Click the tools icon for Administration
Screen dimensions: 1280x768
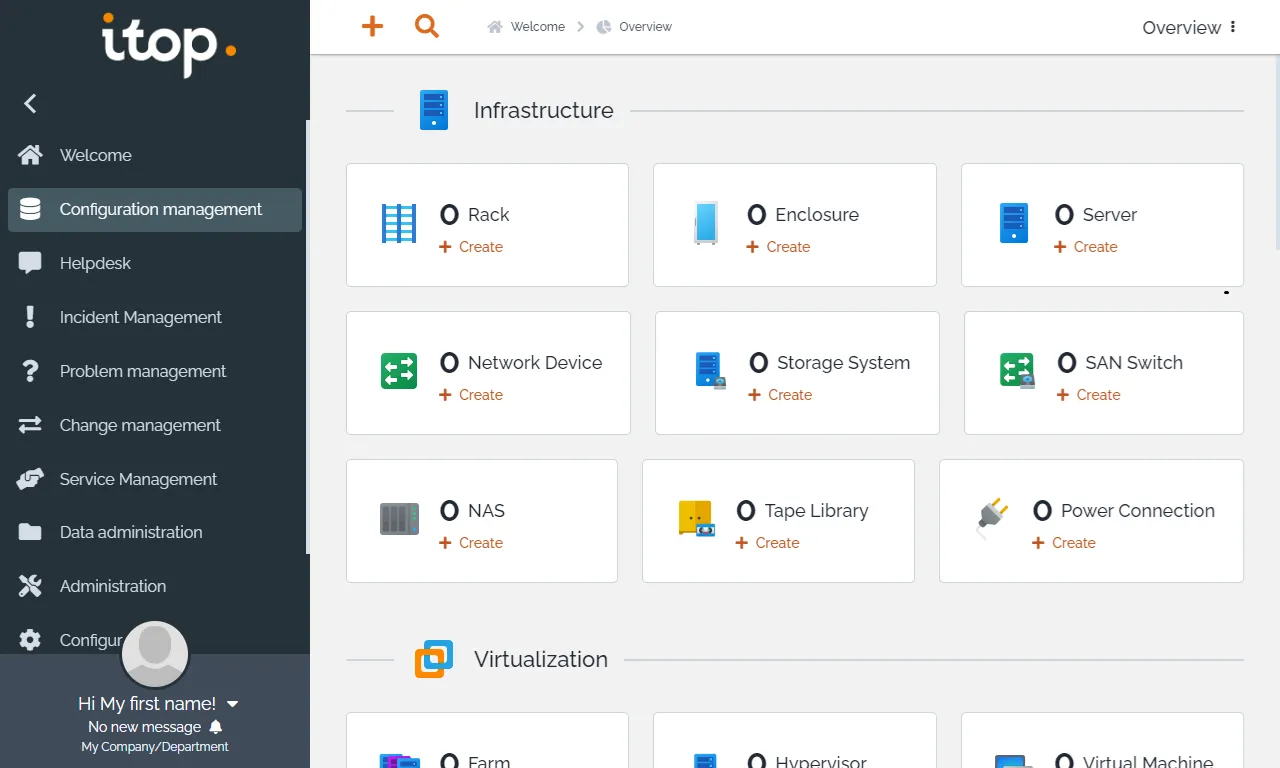click(x=30, y=586)
